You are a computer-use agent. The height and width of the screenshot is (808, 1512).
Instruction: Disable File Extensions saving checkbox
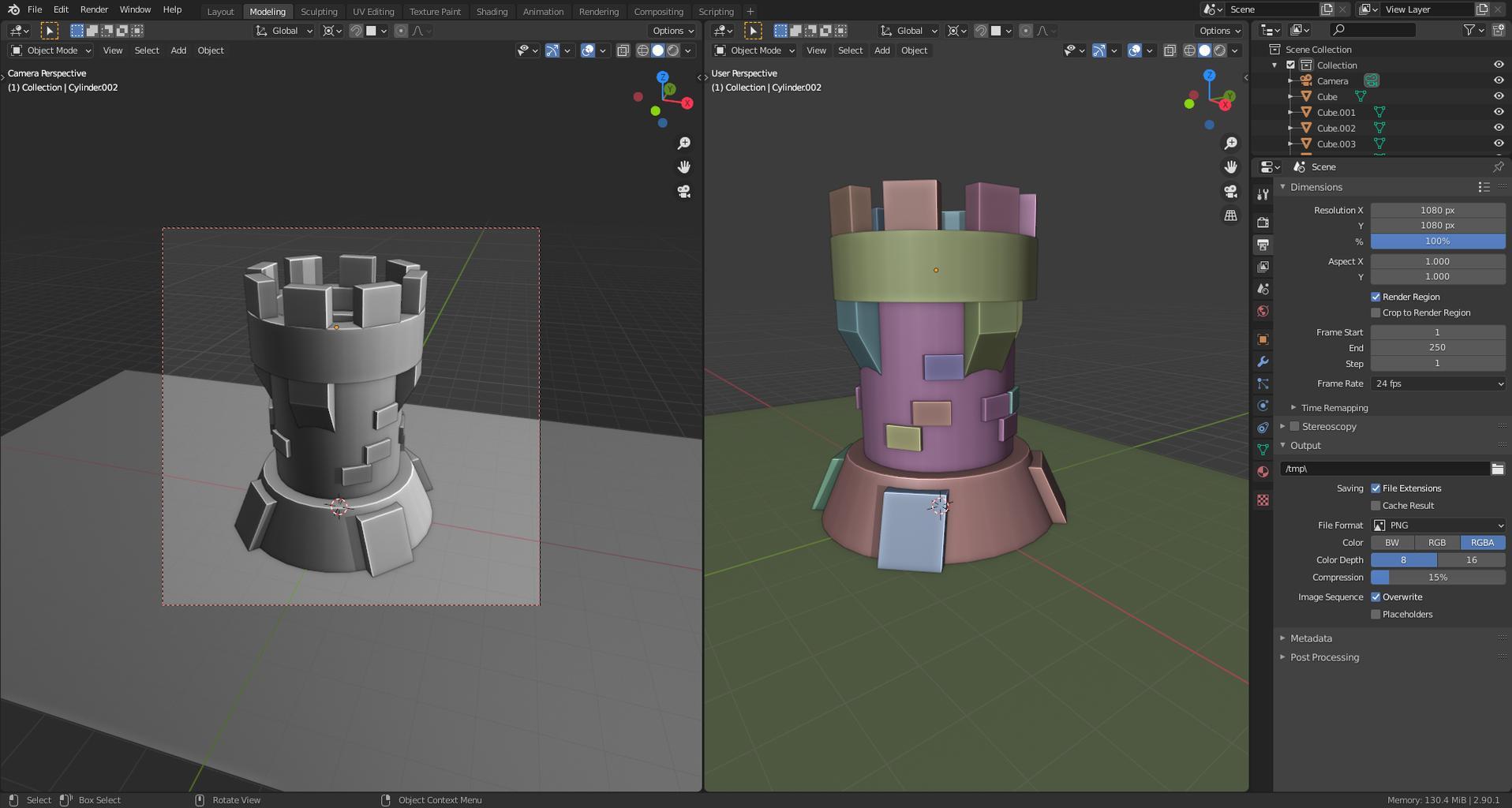coord(1375,488)
